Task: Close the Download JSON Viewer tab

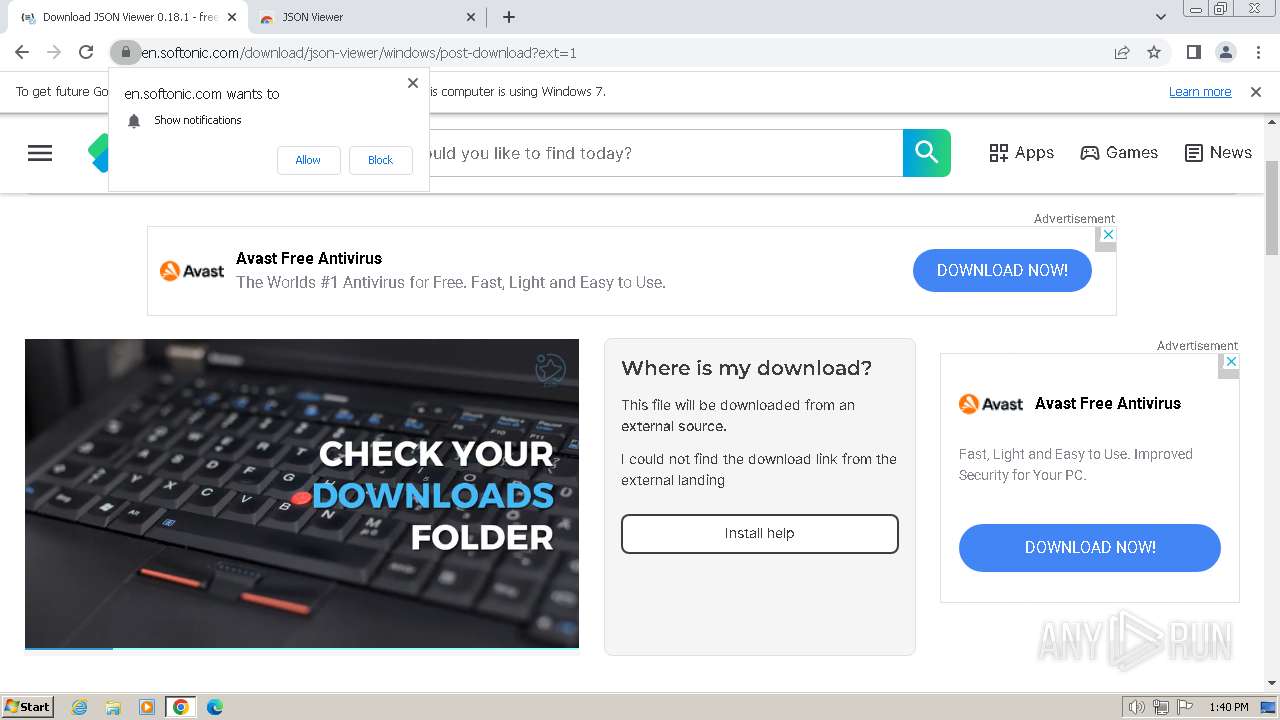Action: 231,17
